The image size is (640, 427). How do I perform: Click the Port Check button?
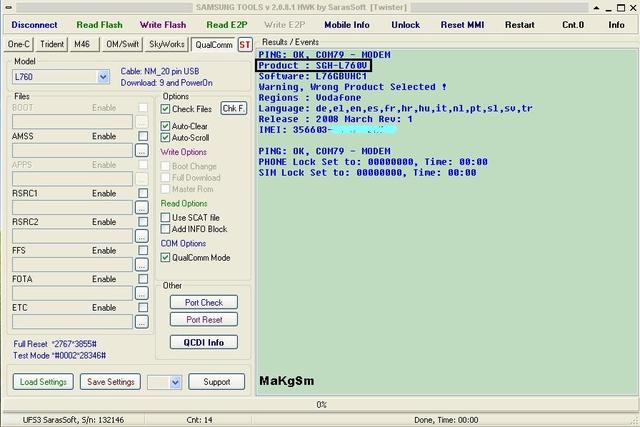(x=204, y=302)
